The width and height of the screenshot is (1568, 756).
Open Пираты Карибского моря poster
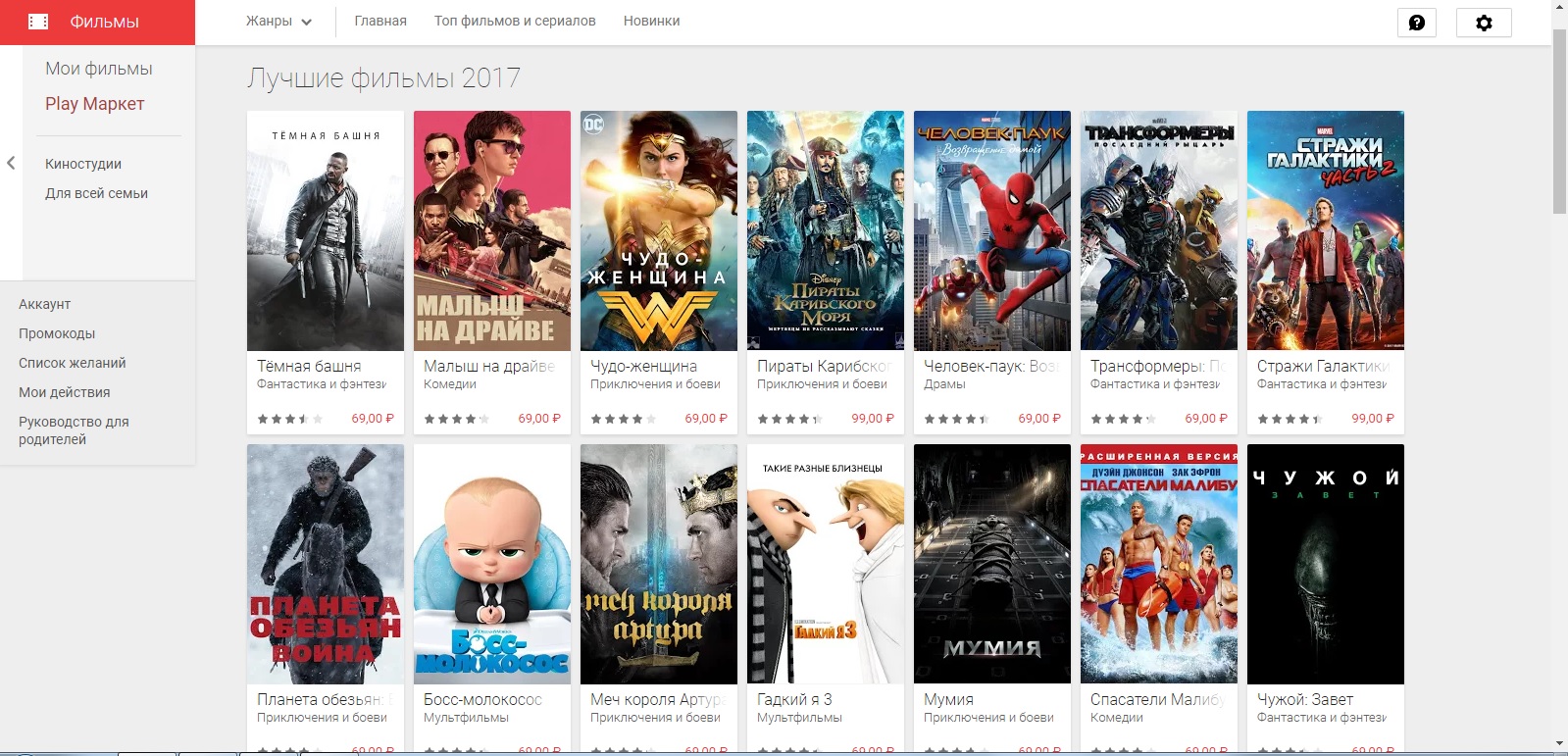pos(826,230)
